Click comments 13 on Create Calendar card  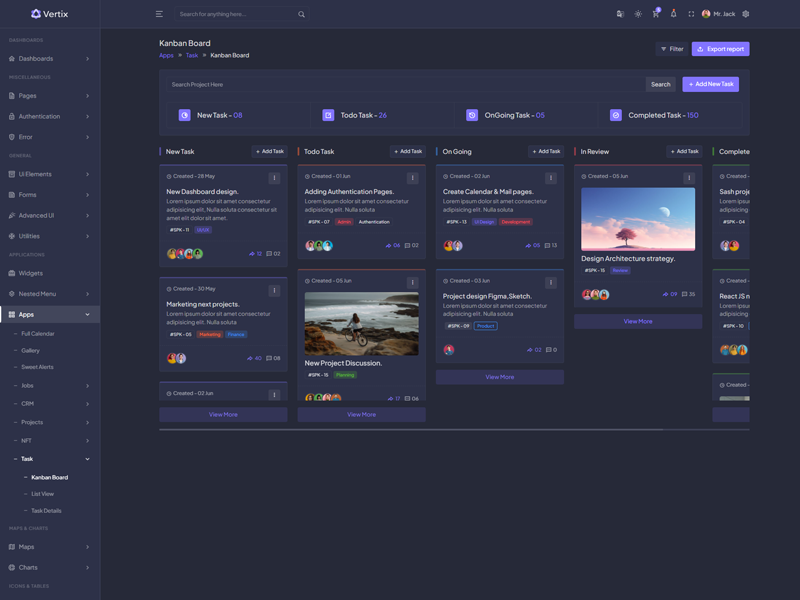click(551, 245)
